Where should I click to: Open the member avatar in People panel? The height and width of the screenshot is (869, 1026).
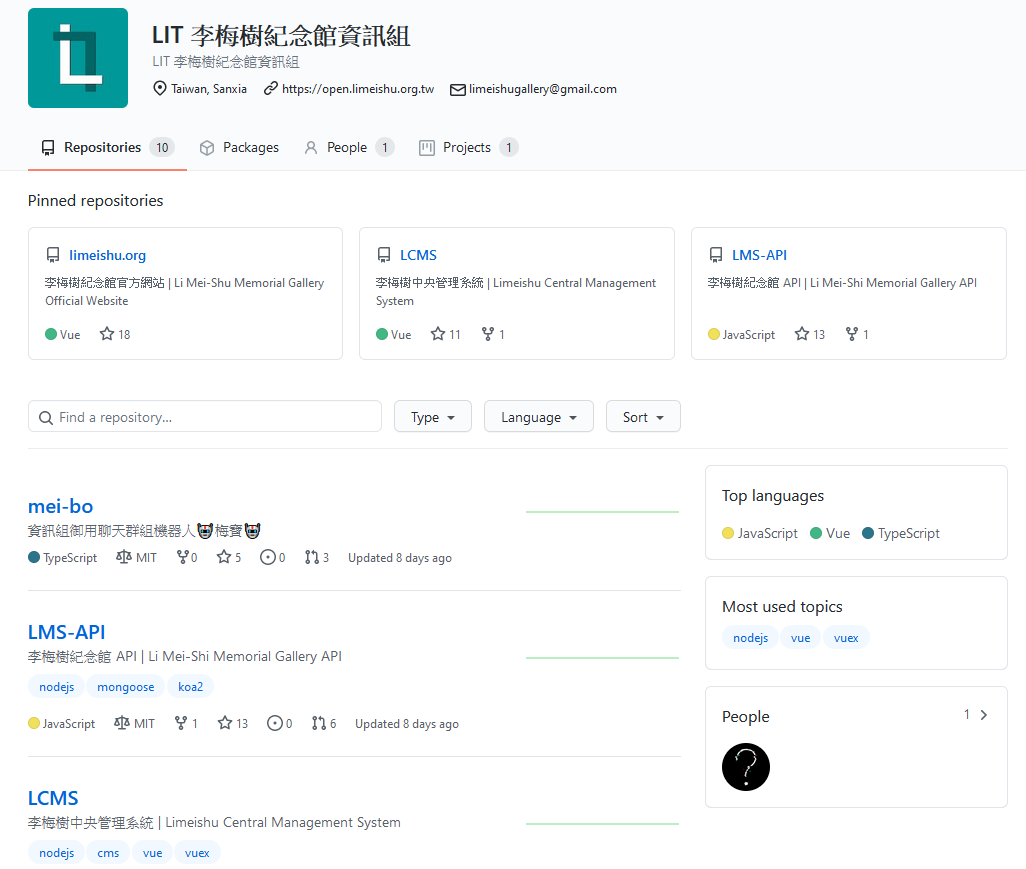point(746,767)
